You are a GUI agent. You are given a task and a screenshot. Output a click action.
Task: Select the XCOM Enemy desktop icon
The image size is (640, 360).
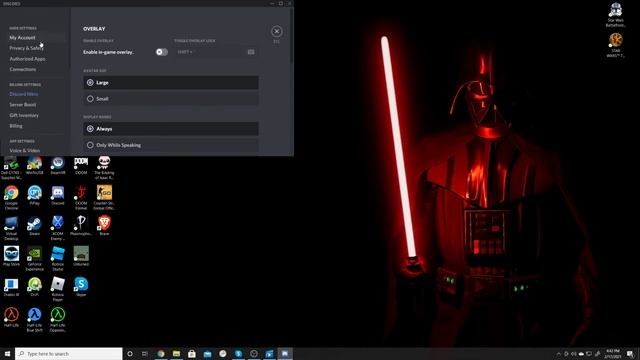58,228
